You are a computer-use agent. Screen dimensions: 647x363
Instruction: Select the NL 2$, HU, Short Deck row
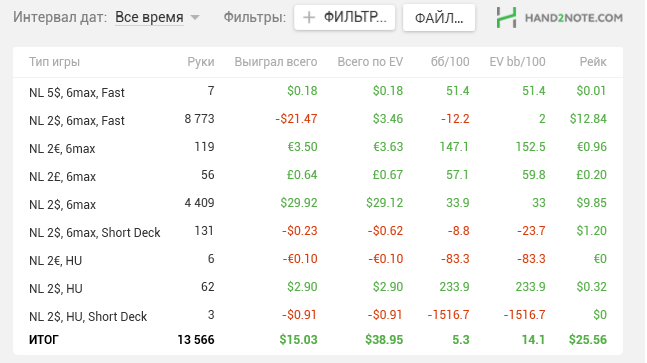pos(318,316)
